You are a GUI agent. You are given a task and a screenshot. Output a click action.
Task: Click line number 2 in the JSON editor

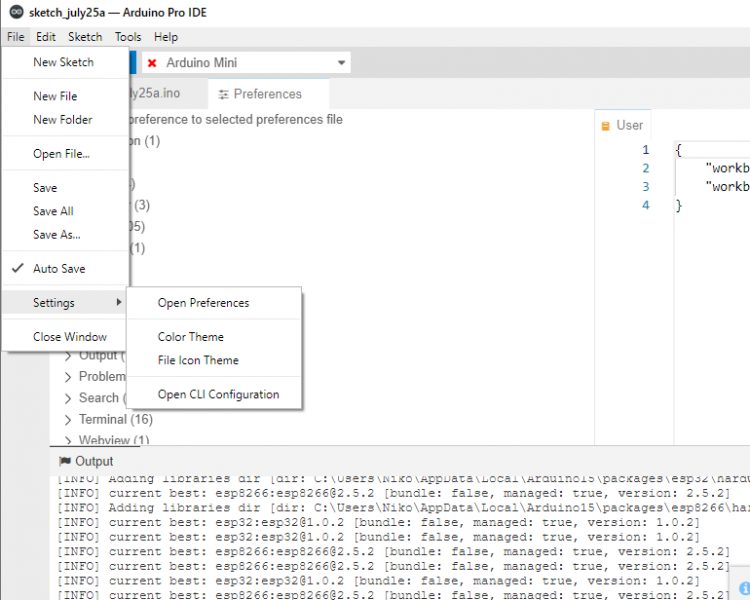coord(646,168)
